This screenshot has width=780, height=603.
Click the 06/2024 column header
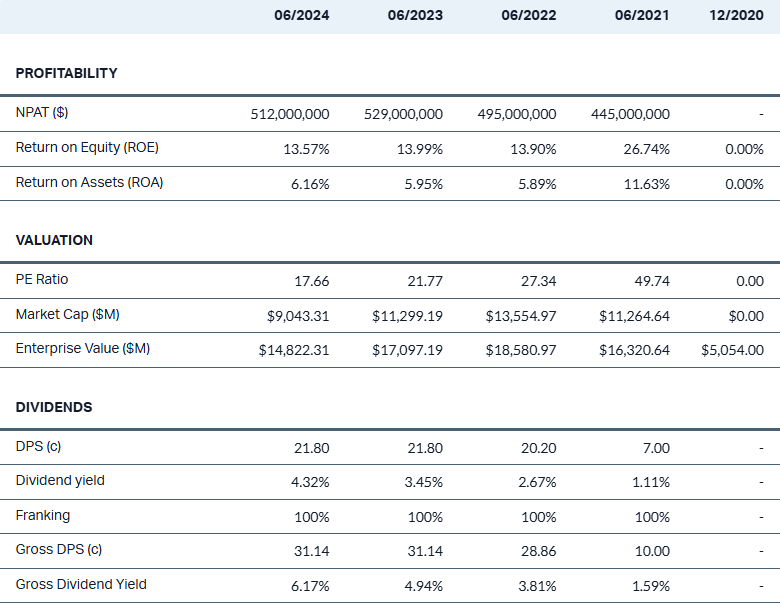pyautogui.click(x=301, y=16)
